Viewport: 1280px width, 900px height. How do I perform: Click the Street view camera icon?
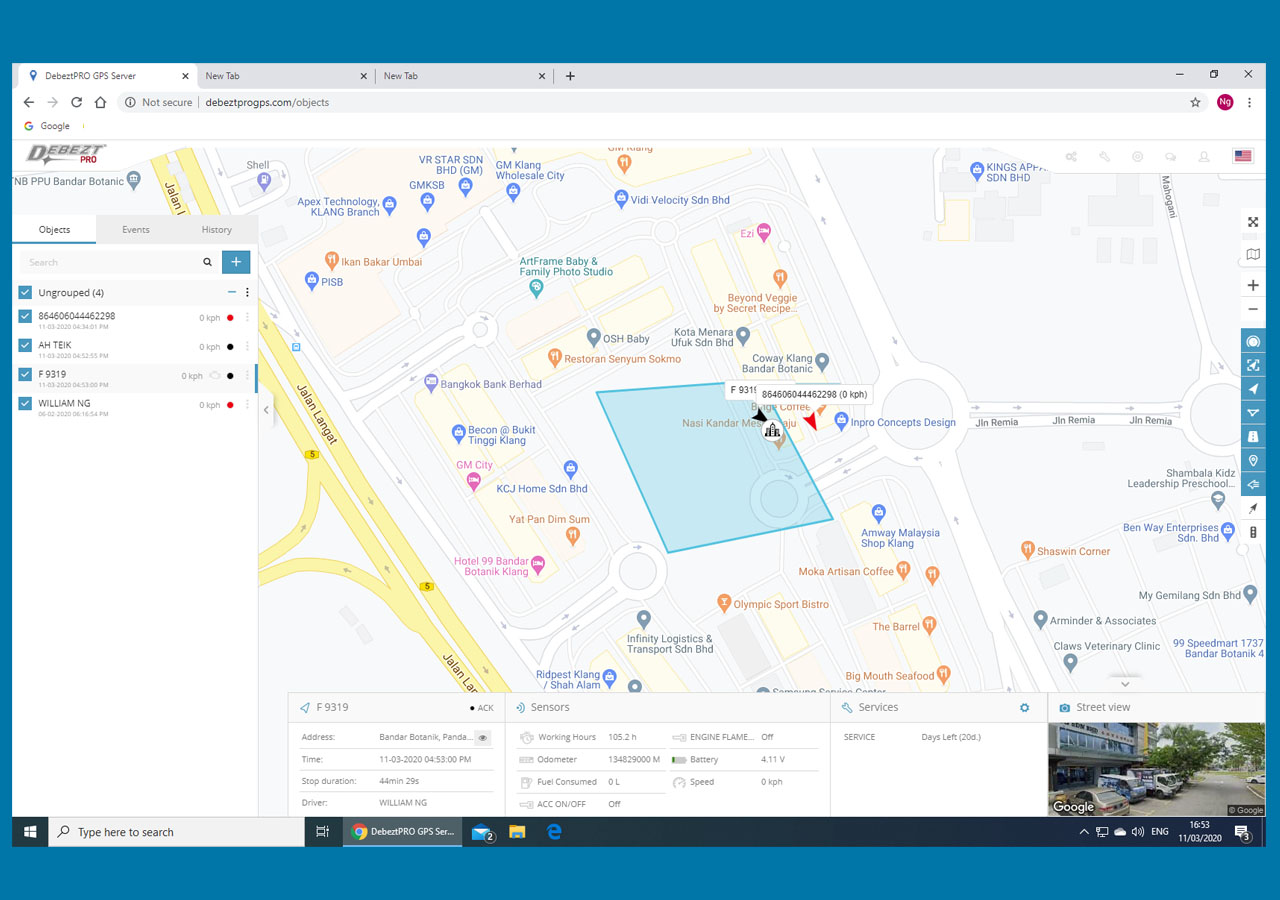pyautogui.click(x=1065, y=708)
